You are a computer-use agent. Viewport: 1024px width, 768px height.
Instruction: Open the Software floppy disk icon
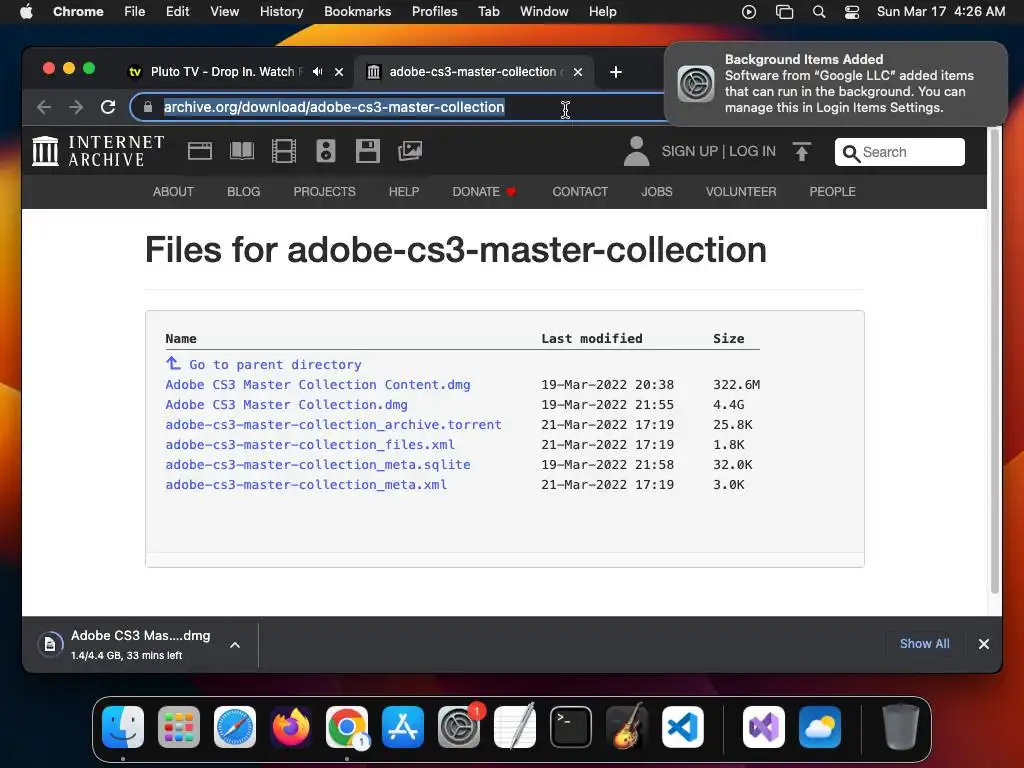(368, 152)
